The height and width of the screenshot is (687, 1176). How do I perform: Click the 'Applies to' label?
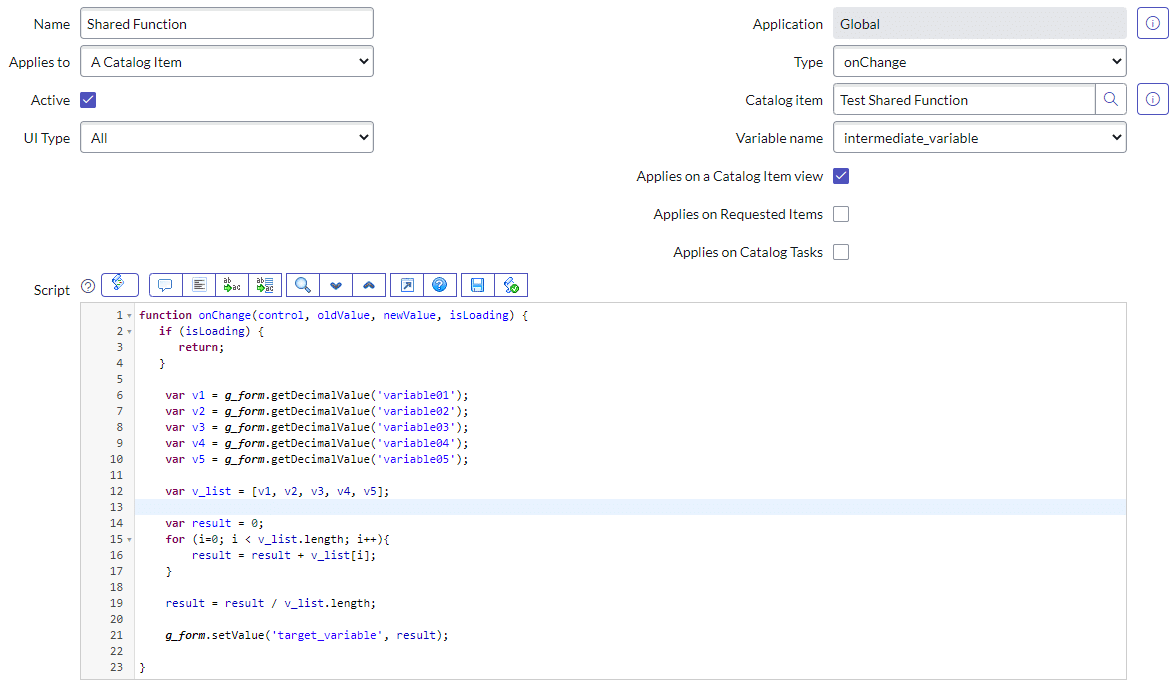pos(39,62)
